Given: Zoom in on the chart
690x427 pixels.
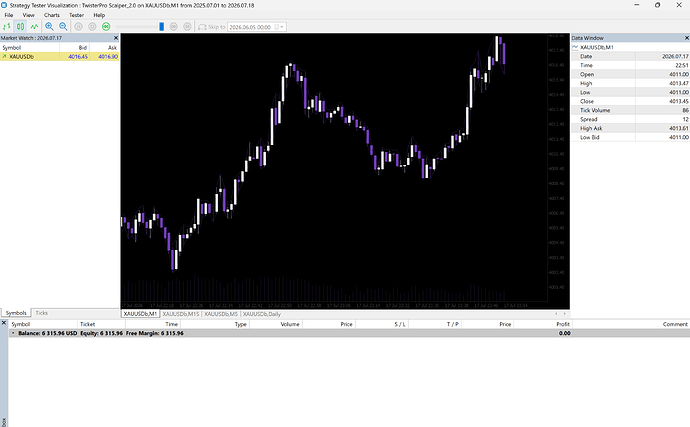Looking at the screenshot, I should [49, 27].
